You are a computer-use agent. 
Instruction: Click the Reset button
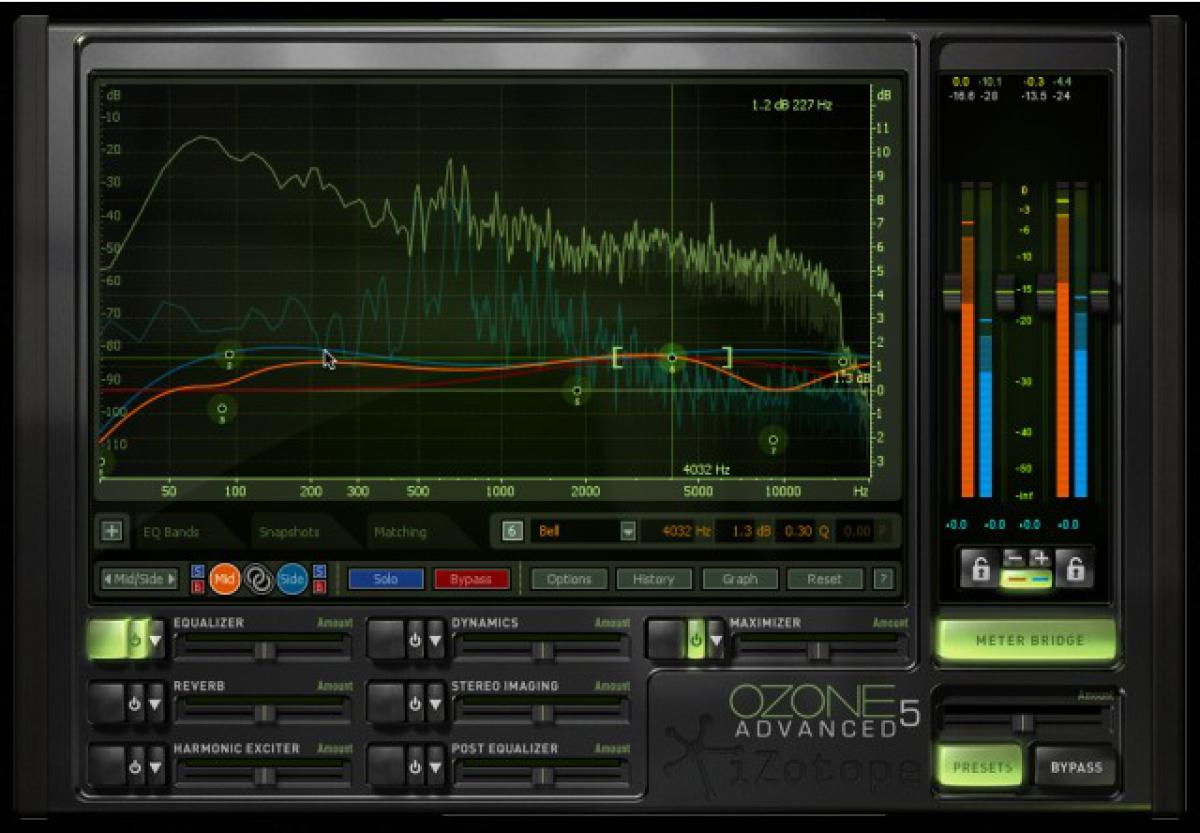click(x=825, y=579)
